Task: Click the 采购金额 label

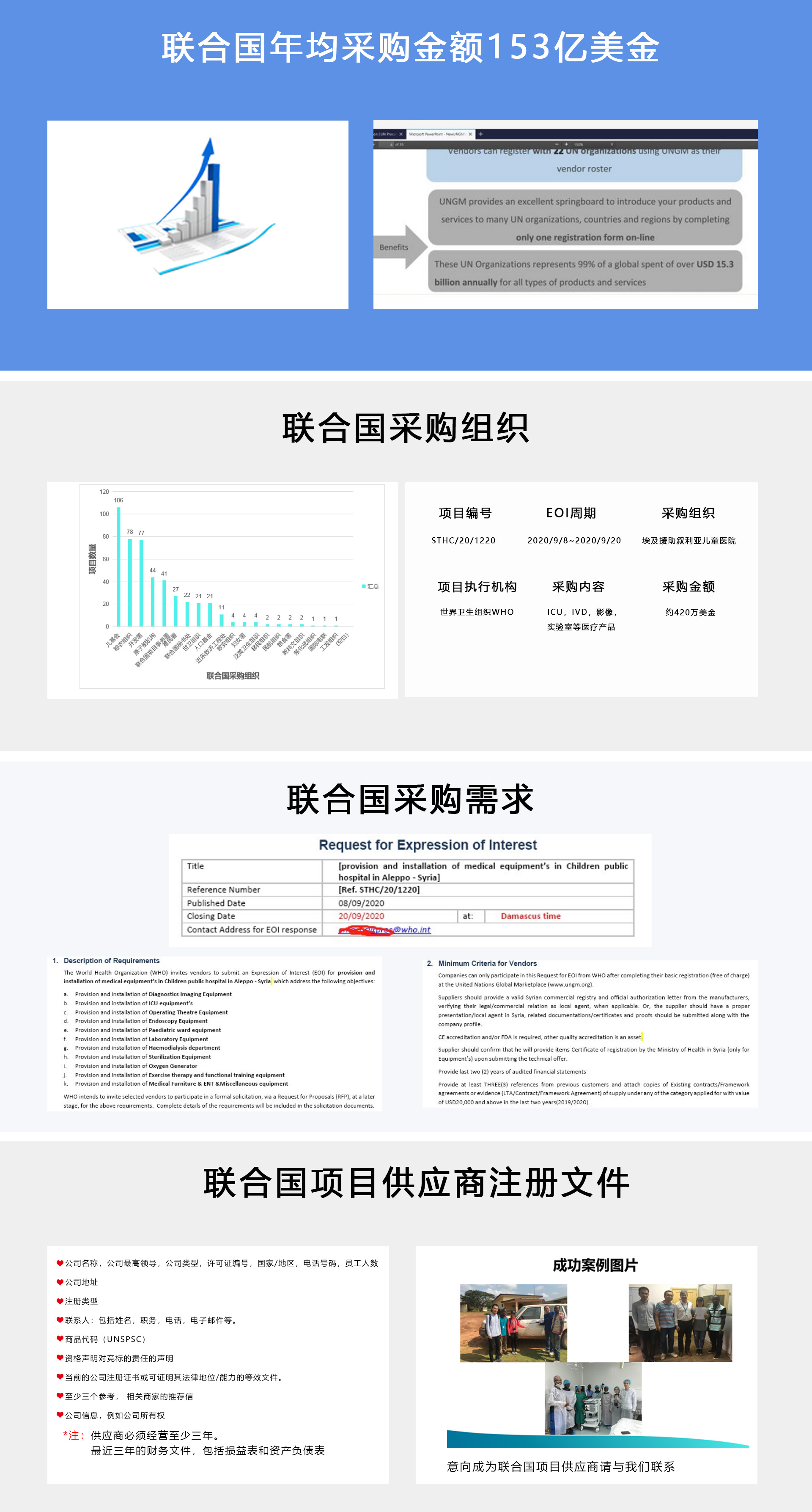Action: pos(689,586)
